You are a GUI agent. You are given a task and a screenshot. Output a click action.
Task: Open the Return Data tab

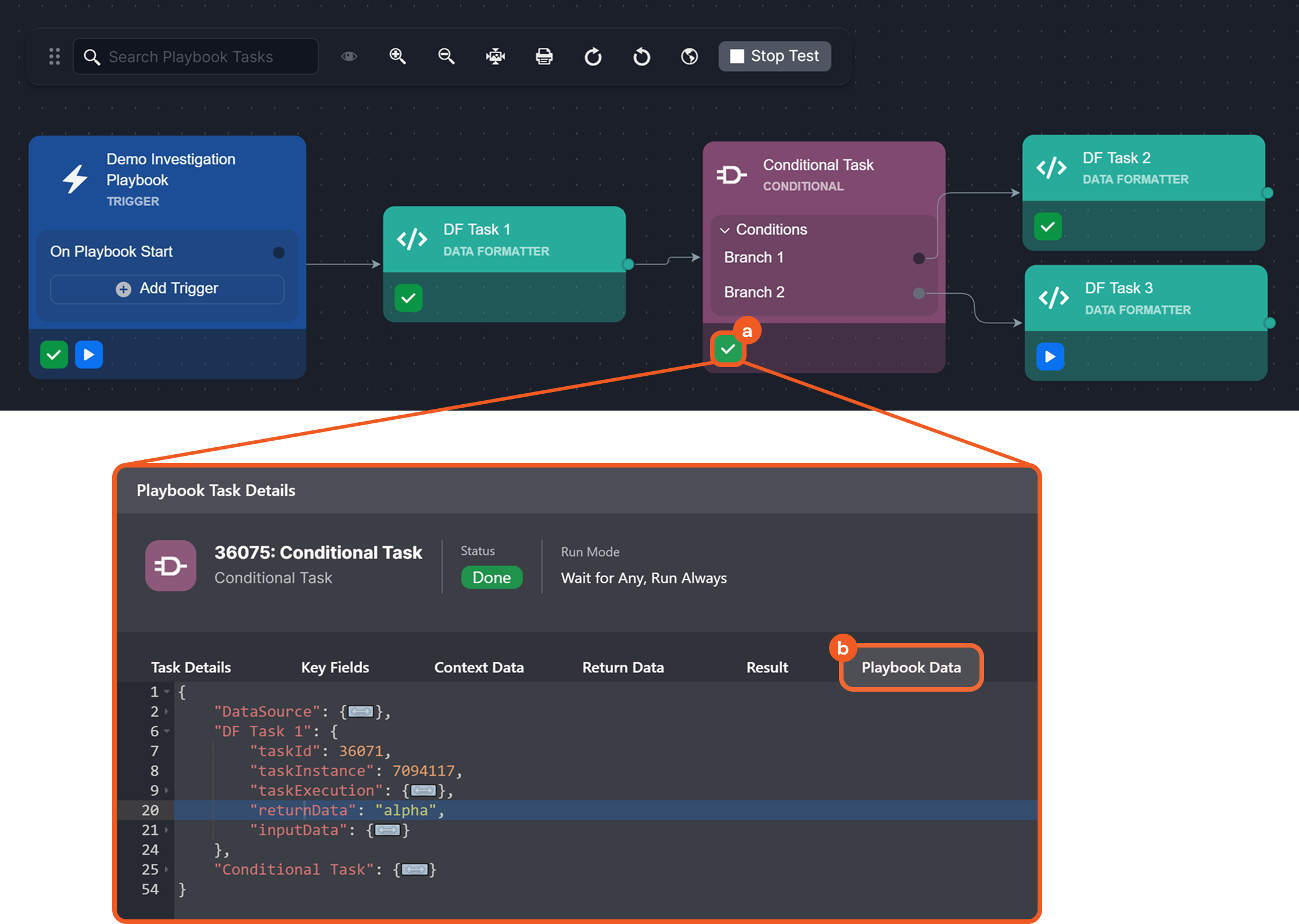tap(623, 667)
